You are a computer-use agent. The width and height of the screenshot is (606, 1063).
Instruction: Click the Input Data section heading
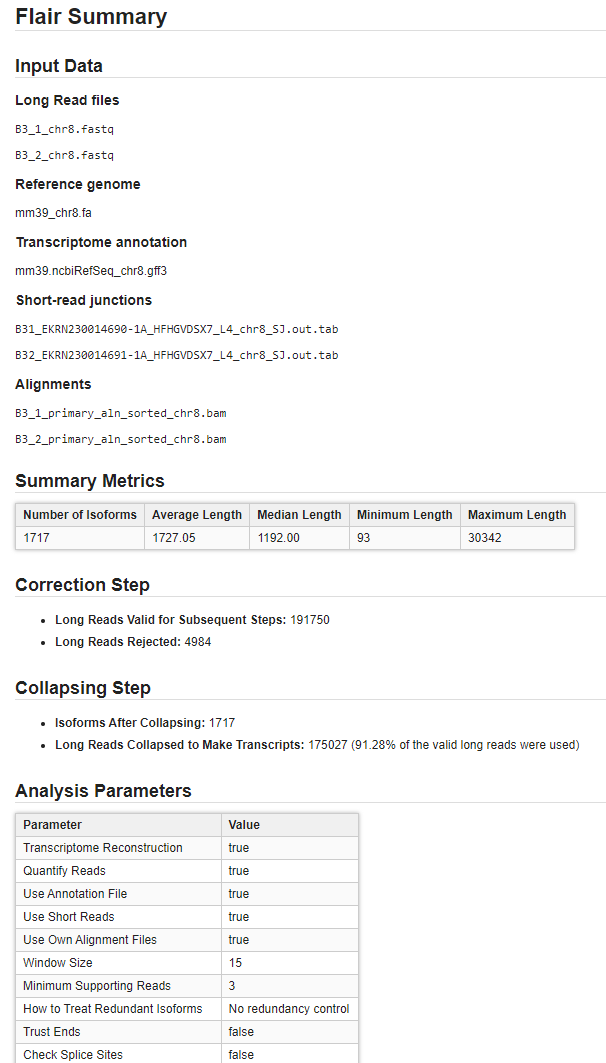click(59, 66)
